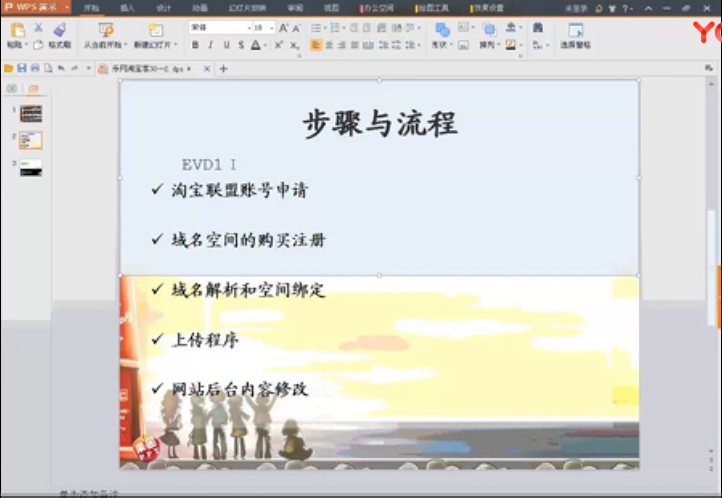Screen dimensions: 722x498
Task: Click the bullet list icon
Action: click(x=316, y=29)
